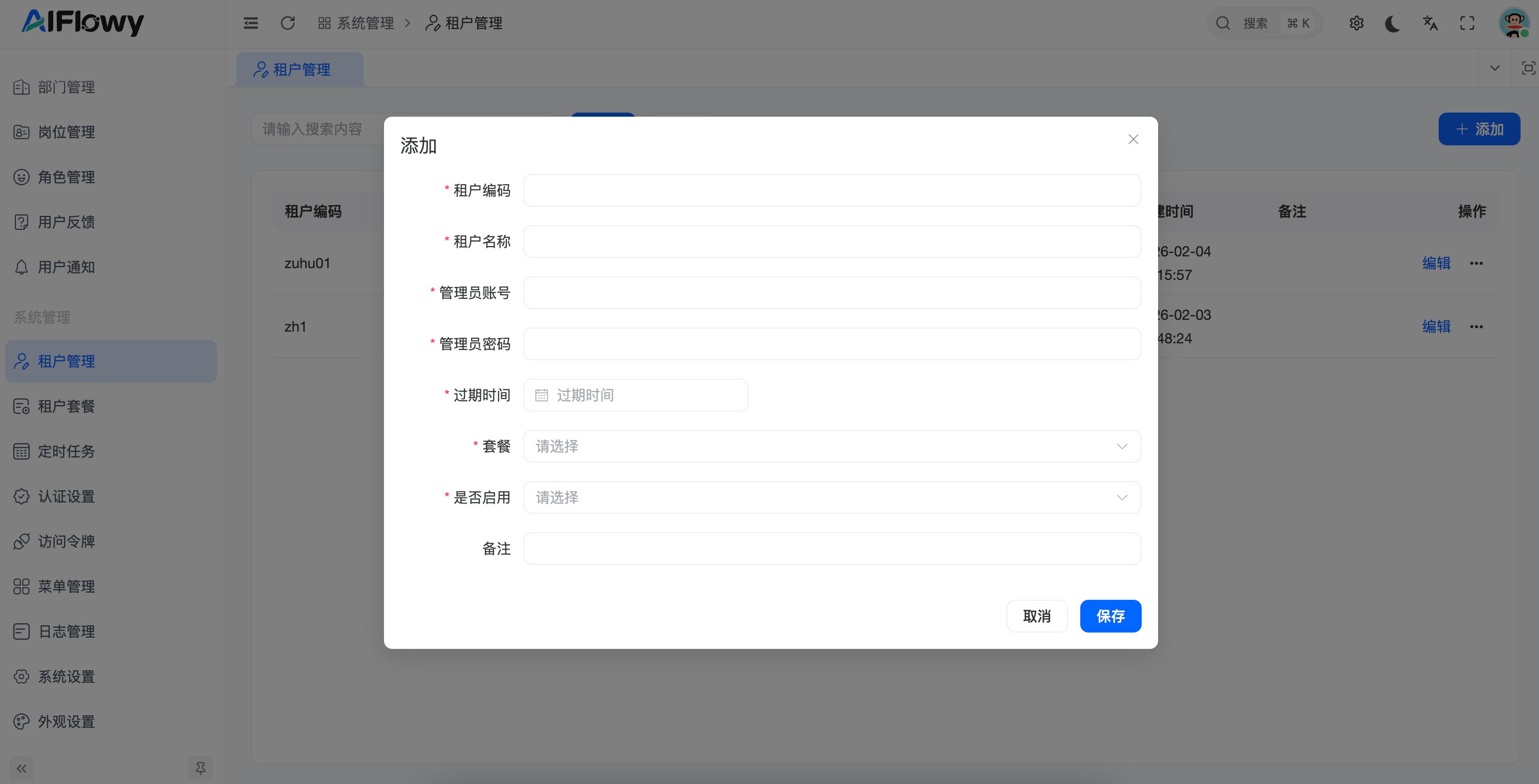Viewport: 1539px width, 784px height.
Task: Collapse the sidebar with the hamburger icon
Action: [x=251, y=24]
